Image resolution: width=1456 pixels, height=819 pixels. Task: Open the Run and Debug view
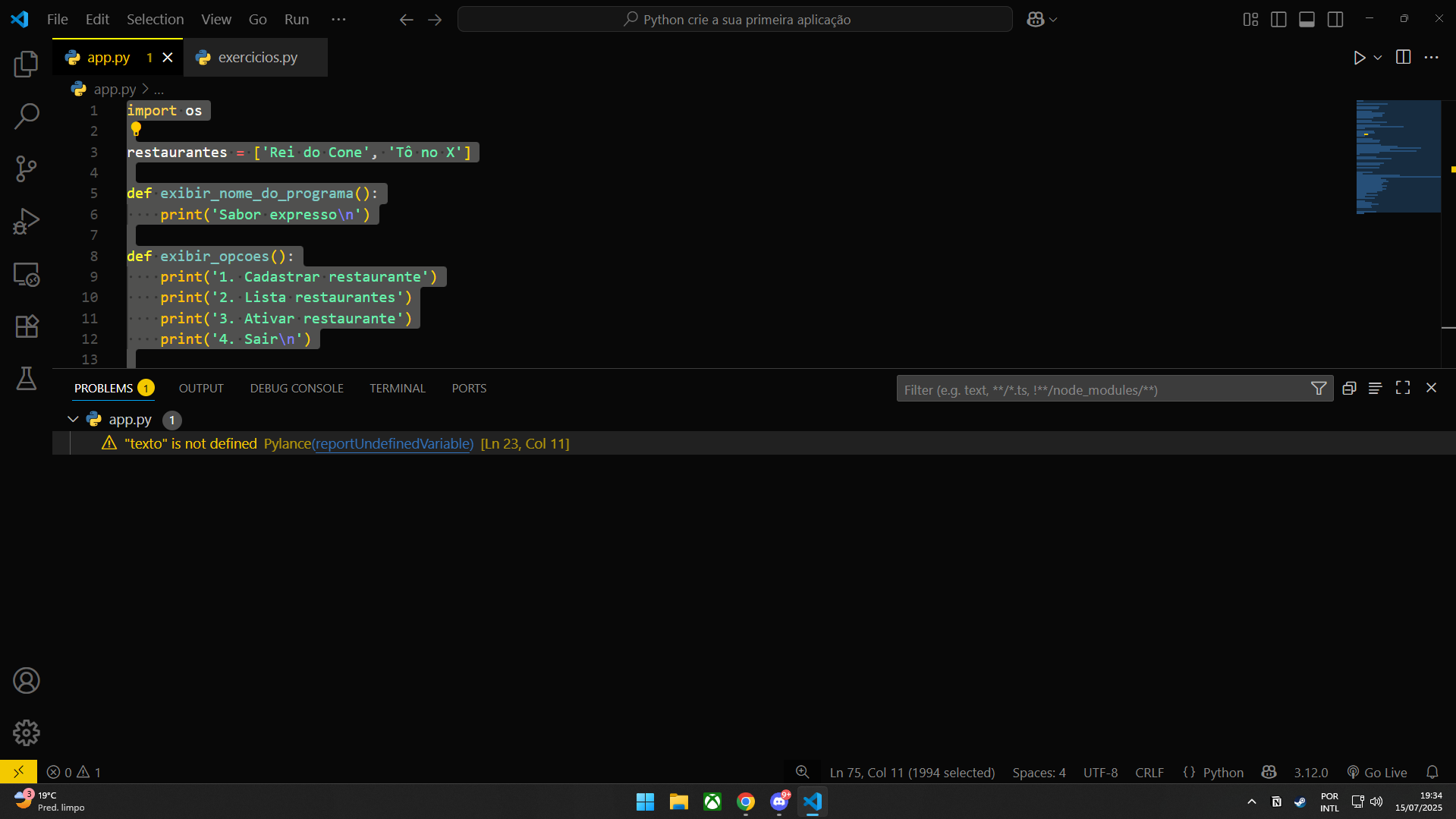tap(27, 221)
